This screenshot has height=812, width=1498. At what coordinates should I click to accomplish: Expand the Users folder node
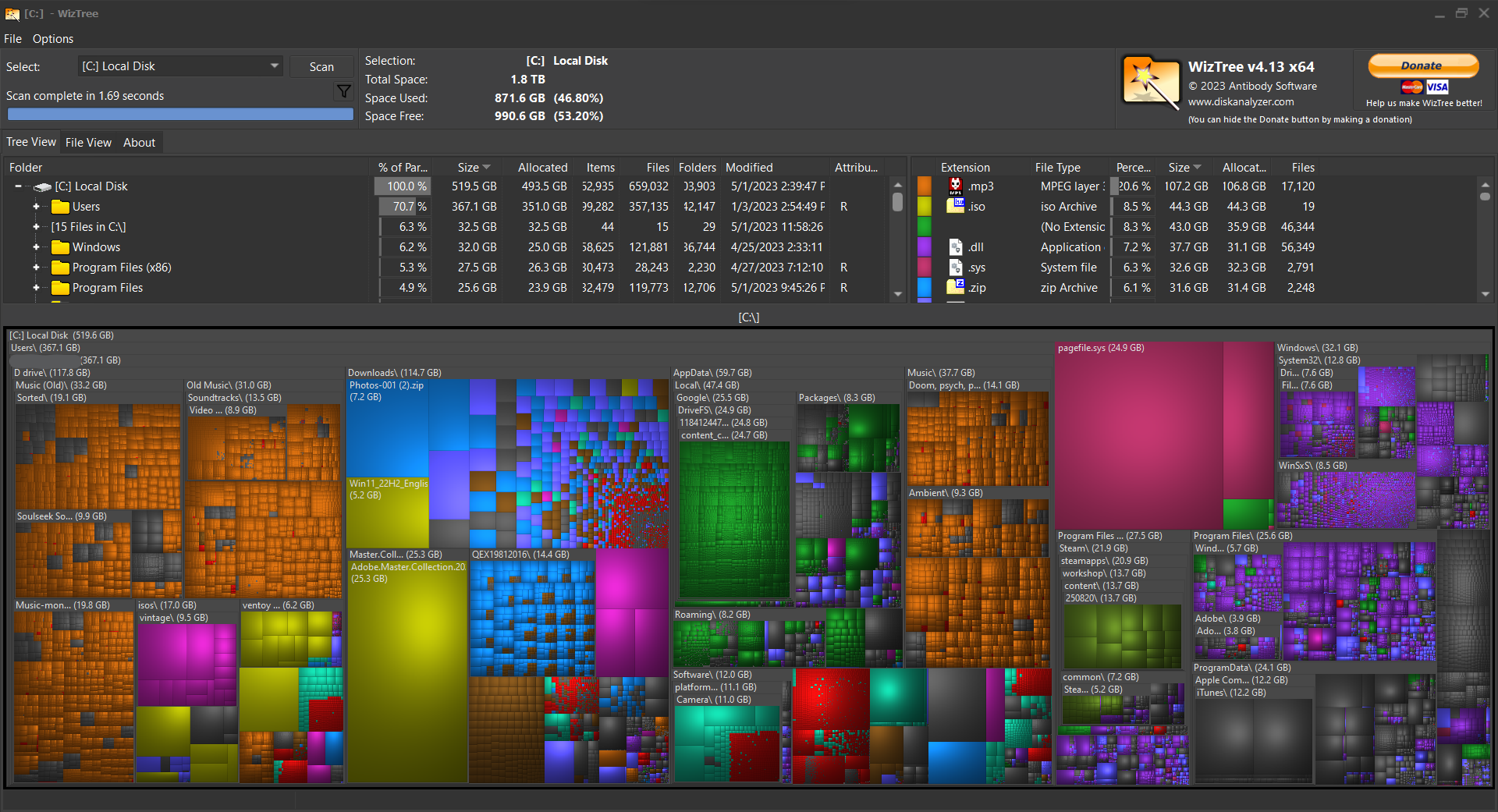tap(36, 207)
